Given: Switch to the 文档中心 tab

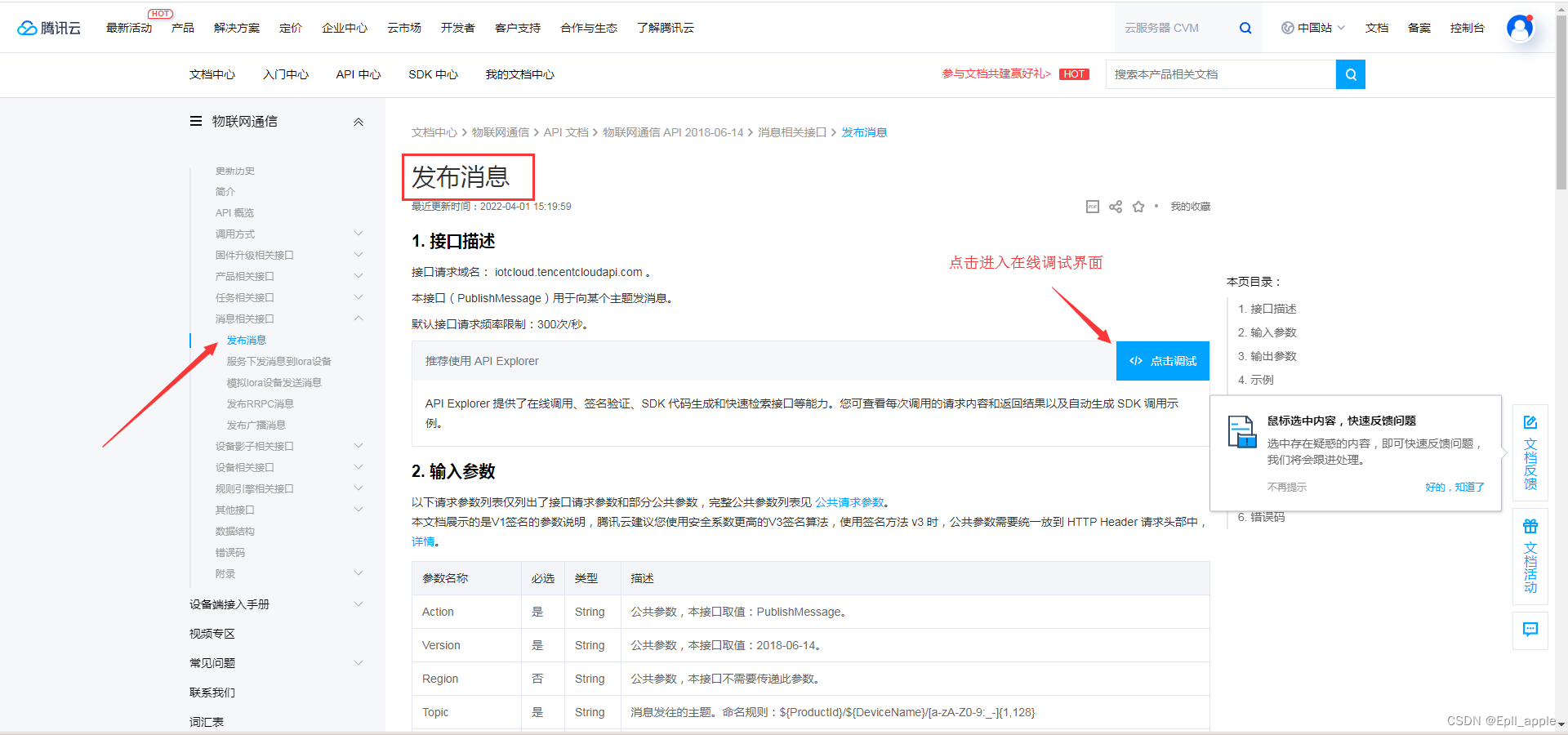Looking at the screenshot, I should [212, 74].
